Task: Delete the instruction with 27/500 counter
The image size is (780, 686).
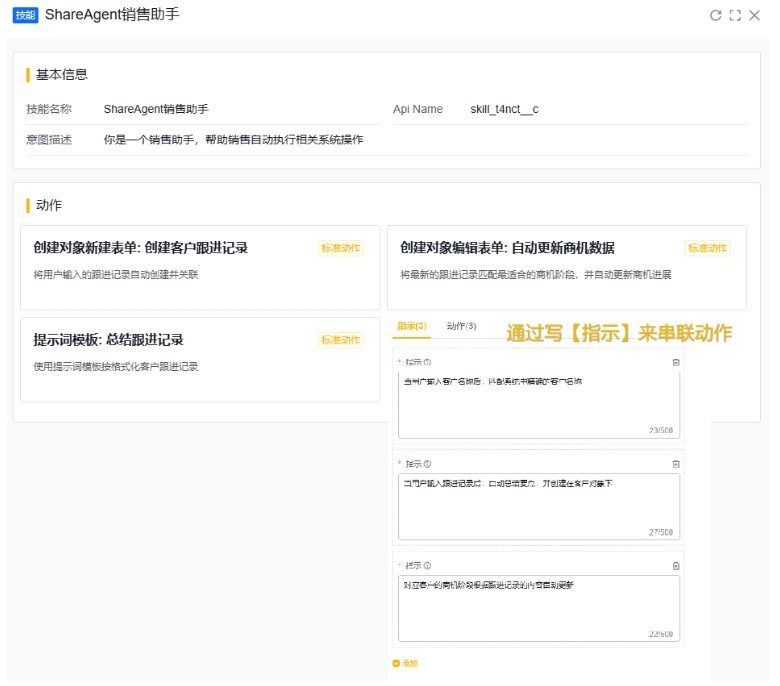Action: tap(676, 464)
